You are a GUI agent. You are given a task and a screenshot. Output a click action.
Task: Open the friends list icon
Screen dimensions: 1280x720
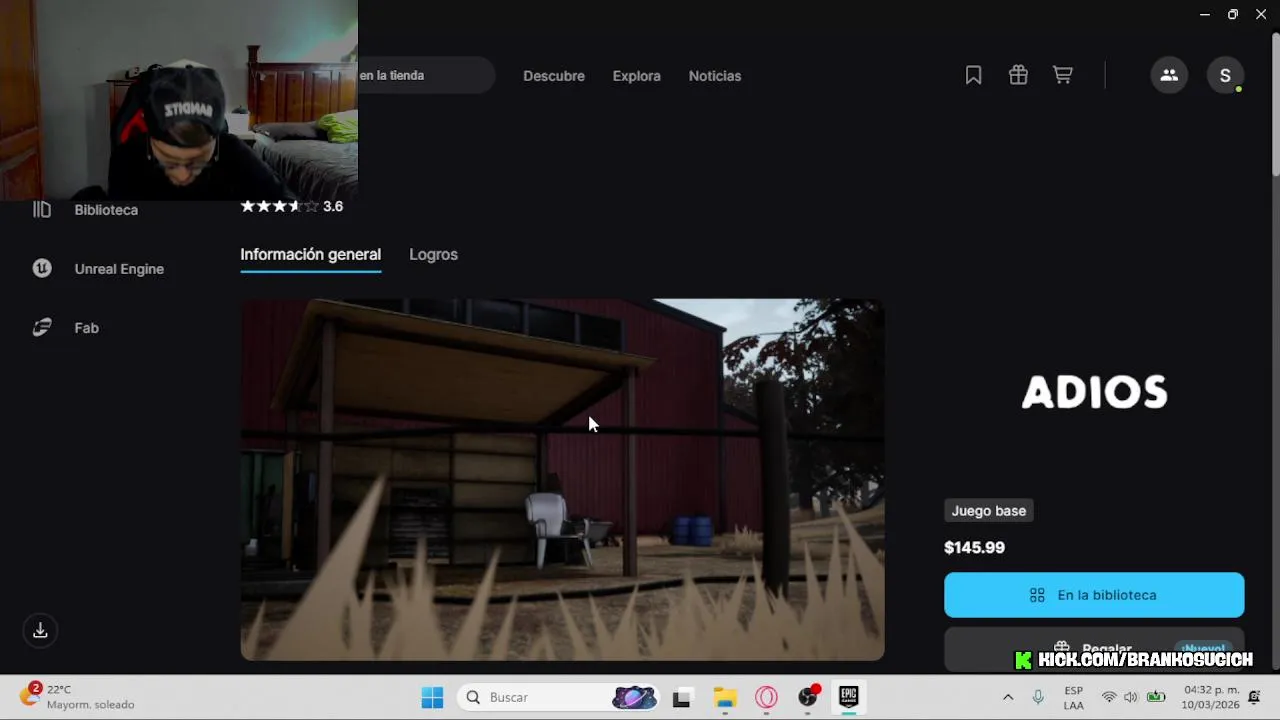point(1168,75)
